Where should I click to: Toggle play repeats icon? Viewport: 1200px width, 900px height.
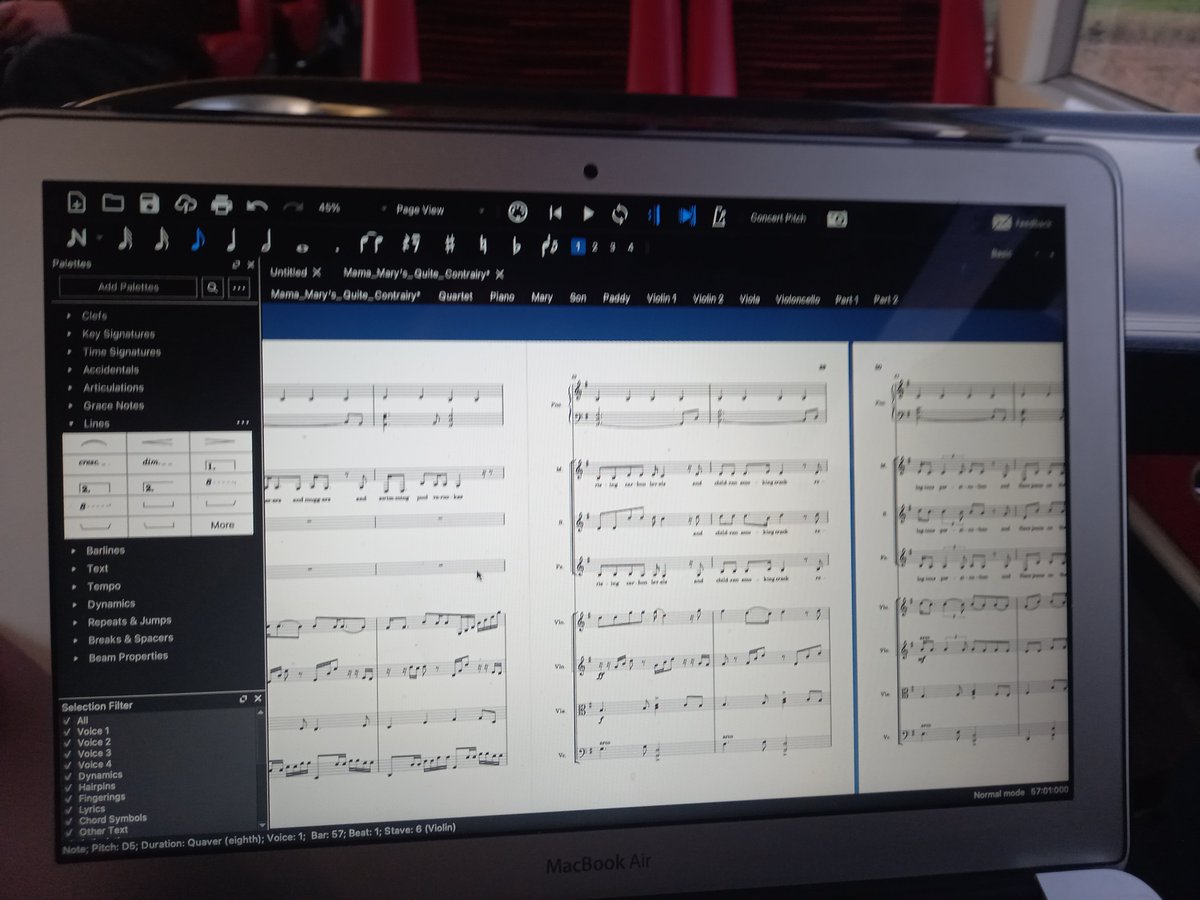653,215
